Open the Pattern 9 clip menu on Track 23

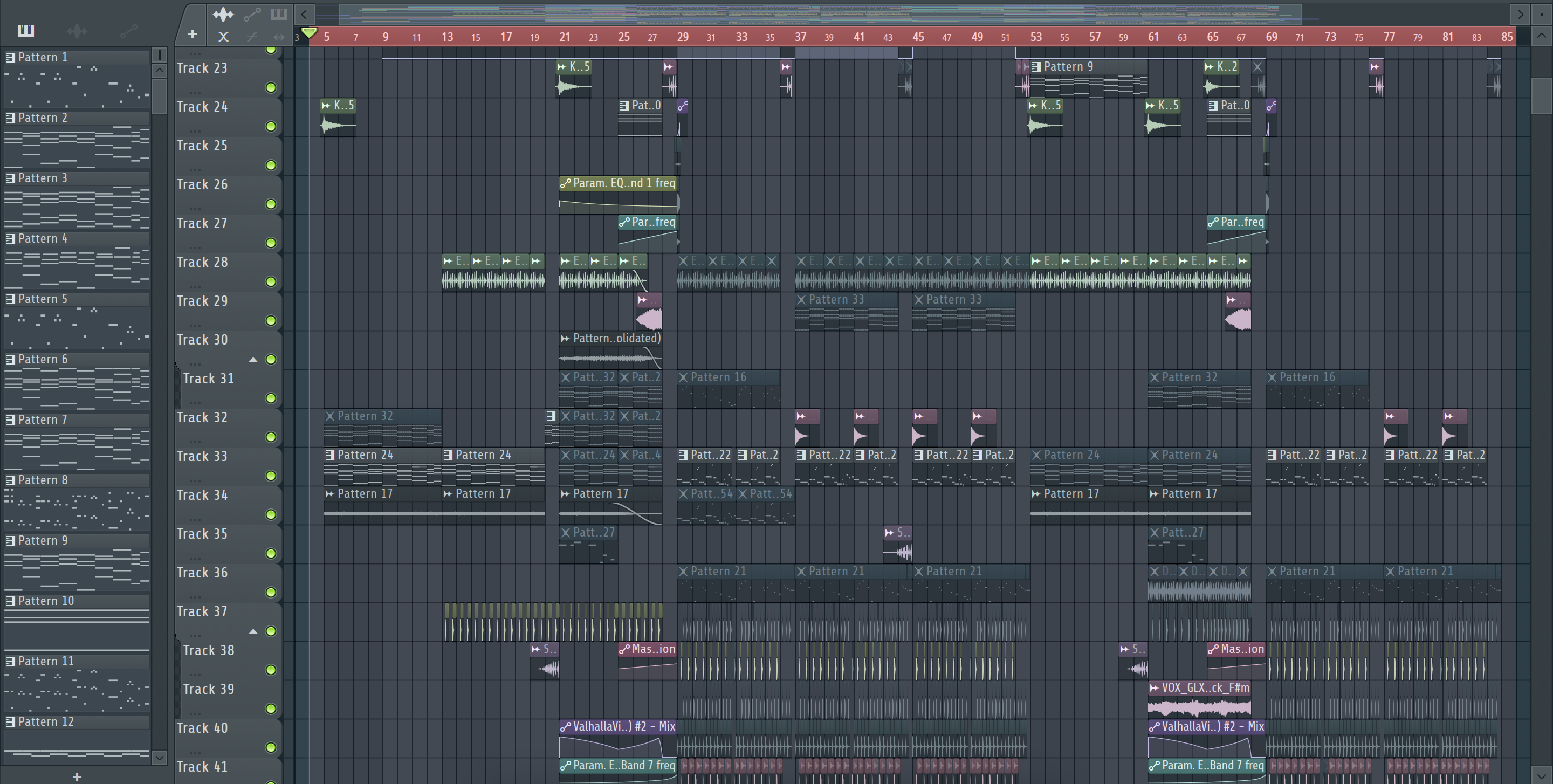[1036, 67]
